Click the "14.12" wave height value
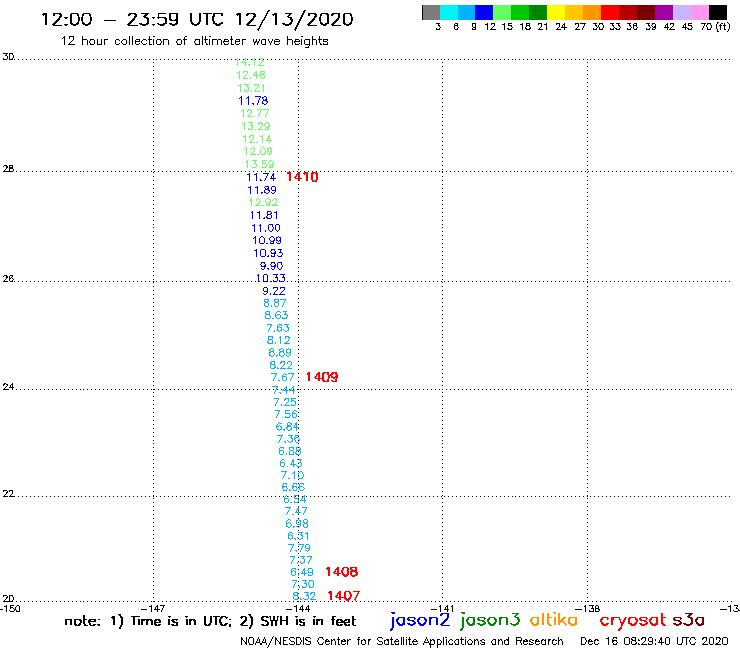 click(249, 62)
